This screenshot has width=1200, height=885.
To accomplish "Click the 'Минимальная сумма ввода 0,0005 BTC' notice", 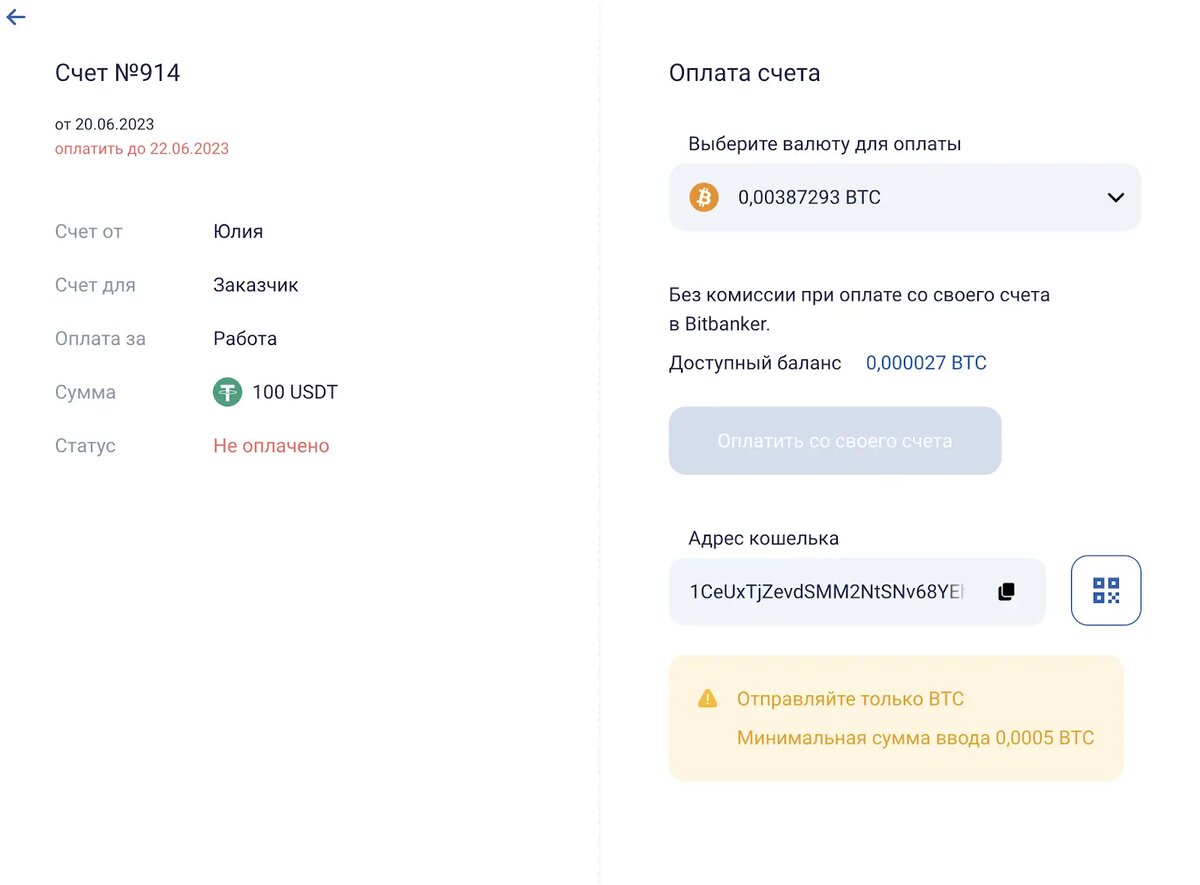I will click(x=915, y=738).
